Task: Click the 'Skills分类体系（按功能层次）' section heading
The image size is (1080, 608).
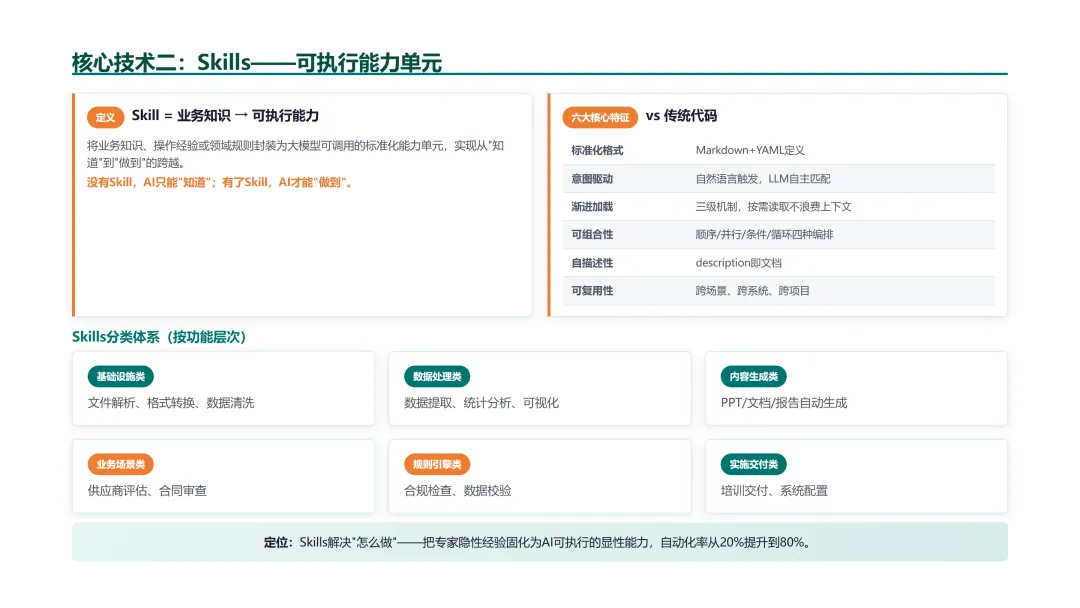Action: 159,337
